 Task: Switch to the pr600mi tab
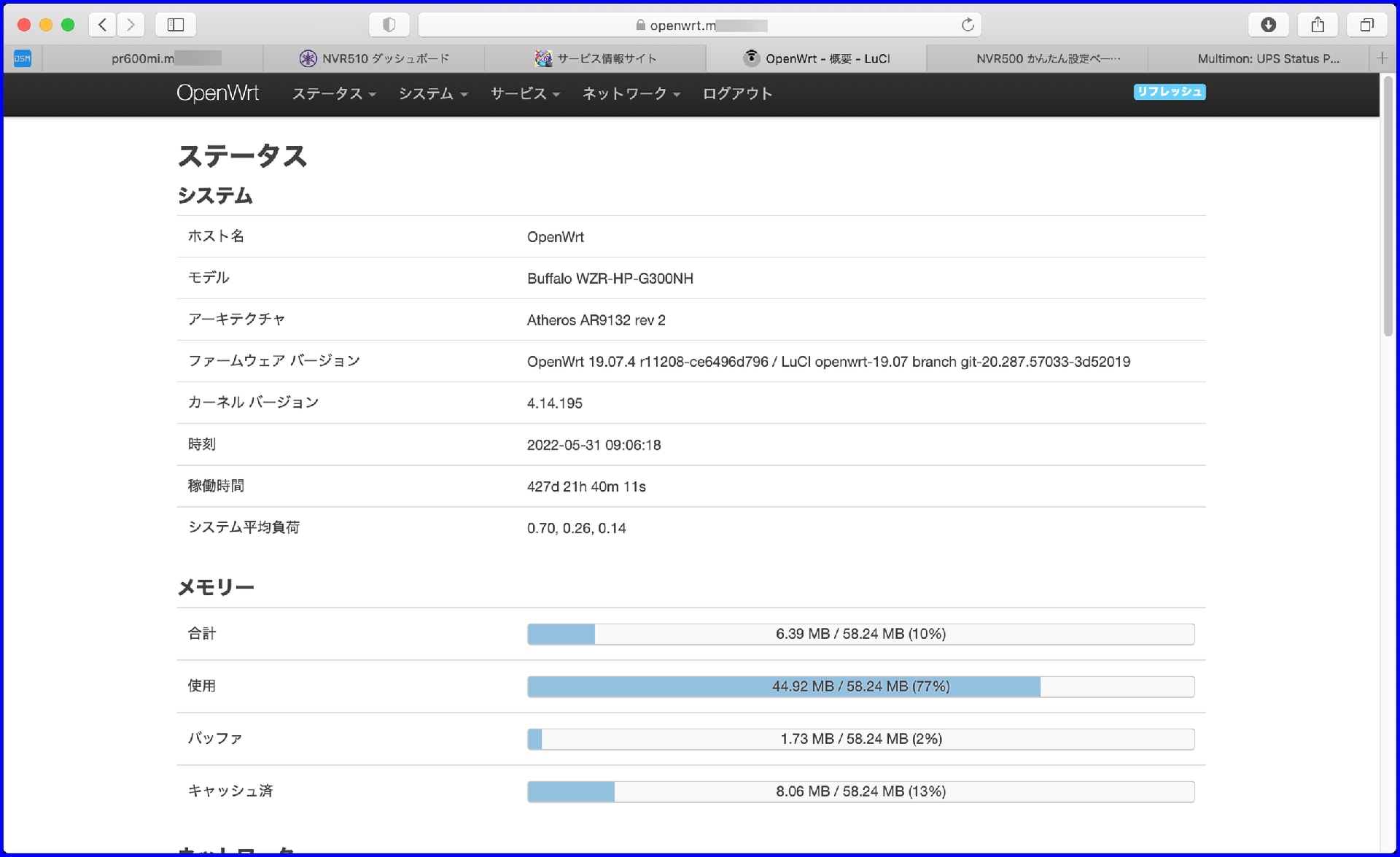152,58
